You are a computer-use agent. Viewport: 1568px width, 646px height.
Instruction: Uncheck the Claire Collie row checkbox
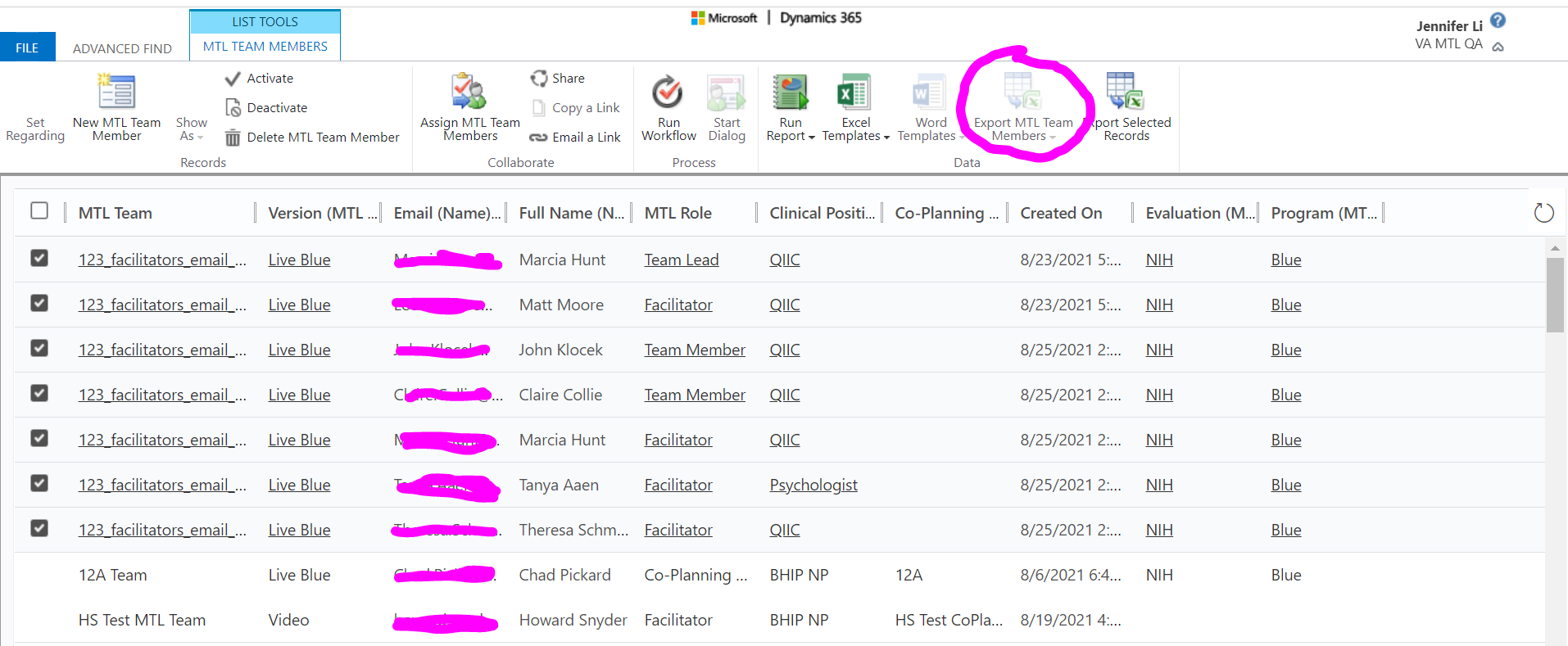pos(39,394)
